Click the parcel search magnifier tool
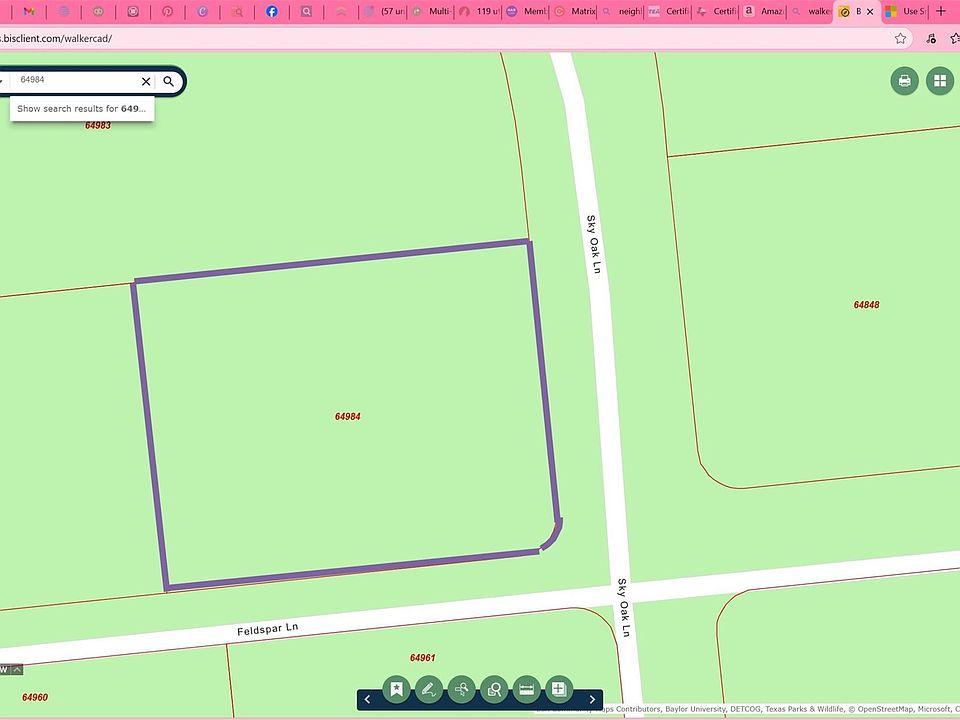Screen dimensions: 960x720 point(494,689)
